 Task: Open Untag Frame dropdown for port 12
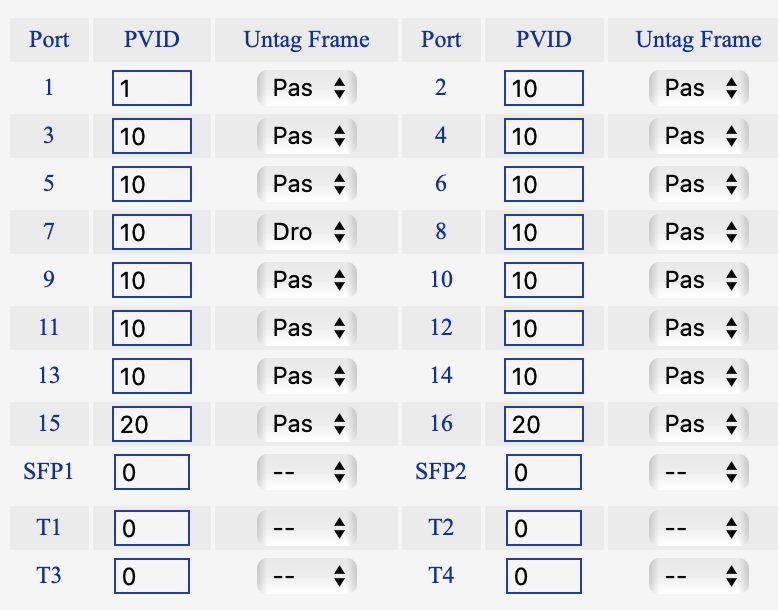698,328
